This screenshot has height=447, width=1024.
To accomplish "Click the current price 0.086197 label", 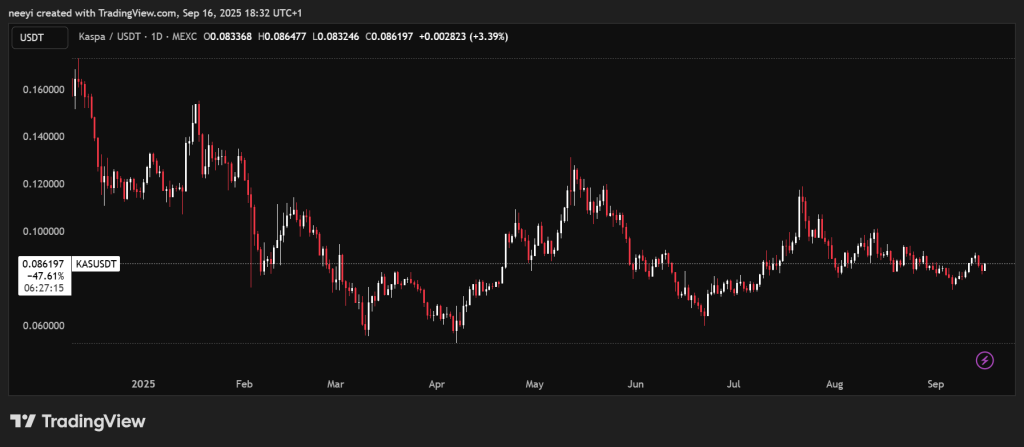I will click(42, 264).
